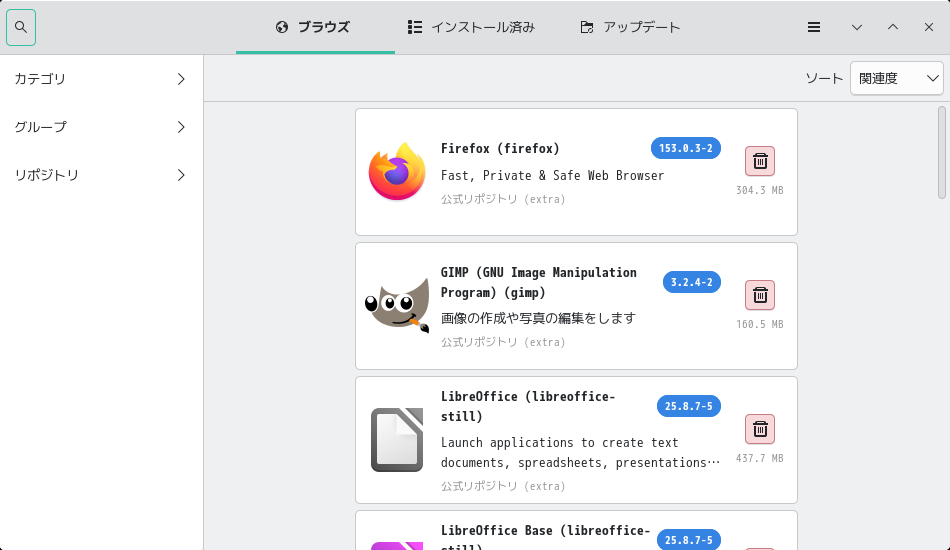Switch to the インストール済み tab
The width and height of the screenshot is (950, 550).
click(472, 27)
